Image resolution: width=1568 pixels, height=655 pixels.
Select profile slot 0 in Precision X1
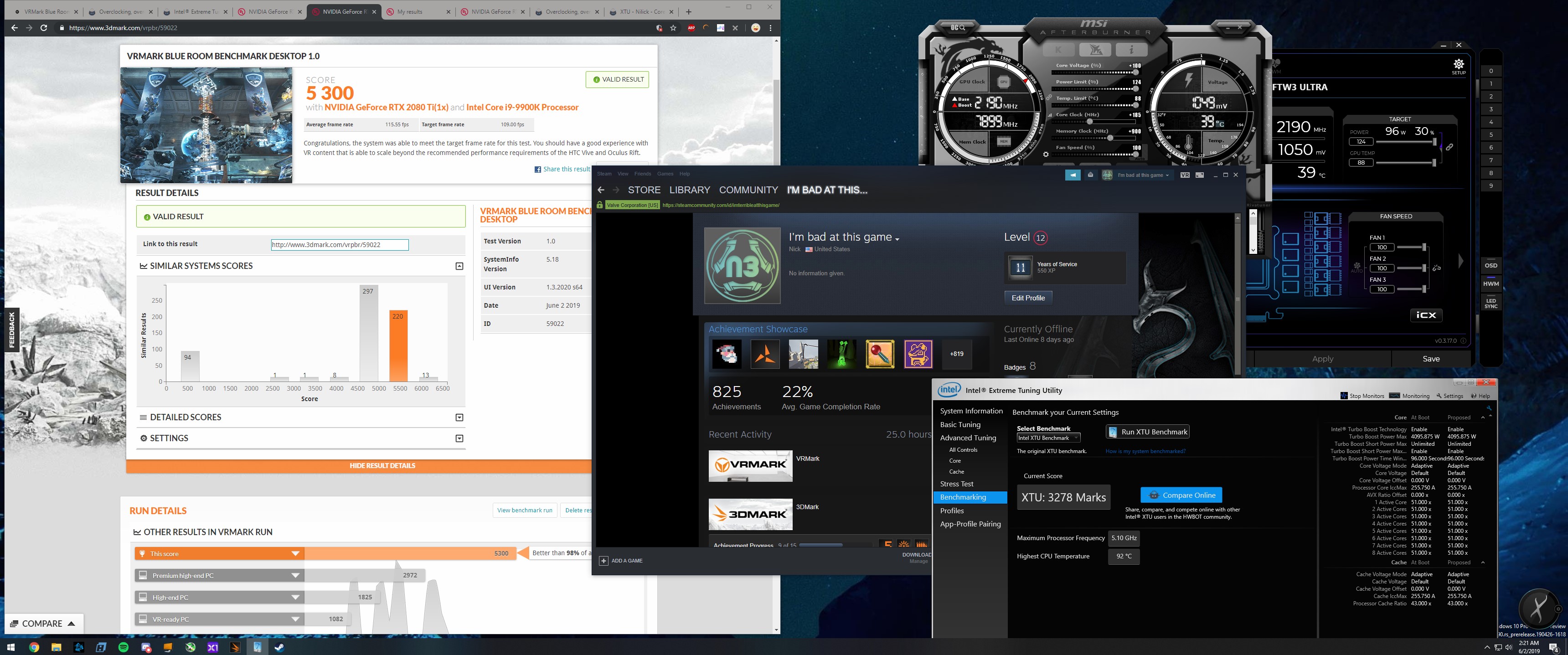[1491, 71]
